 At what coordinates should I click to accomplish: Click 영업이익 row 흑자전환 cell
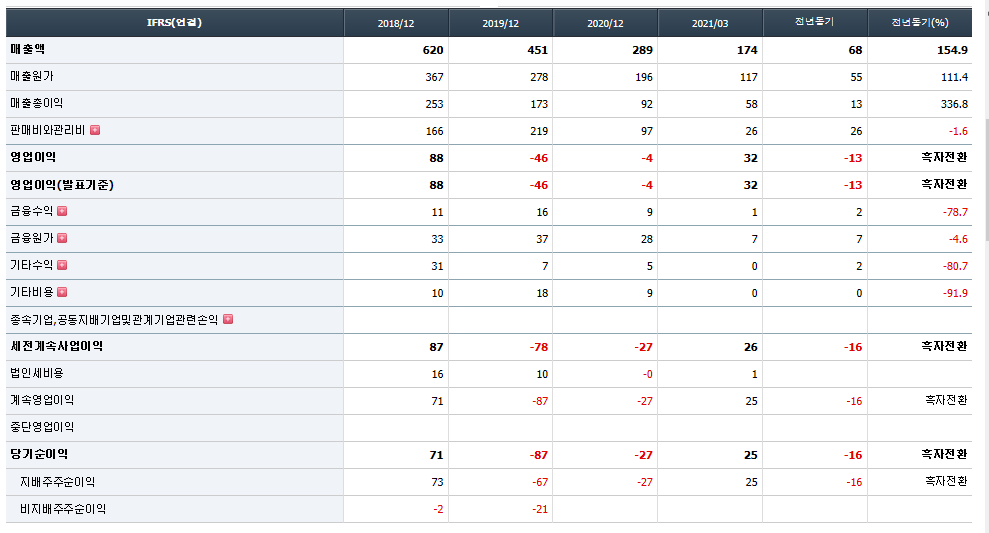944,157
